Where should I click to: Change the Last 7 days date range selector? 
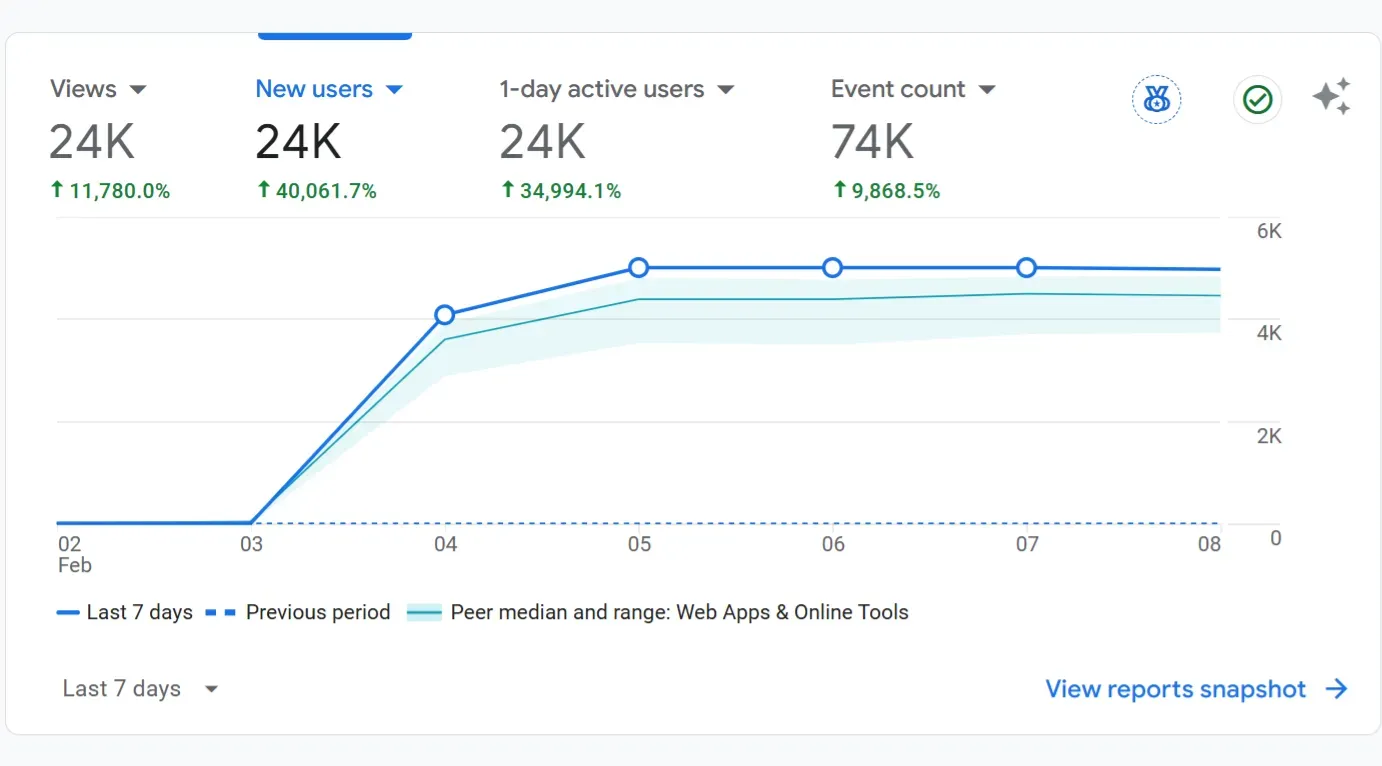[139, 689]
